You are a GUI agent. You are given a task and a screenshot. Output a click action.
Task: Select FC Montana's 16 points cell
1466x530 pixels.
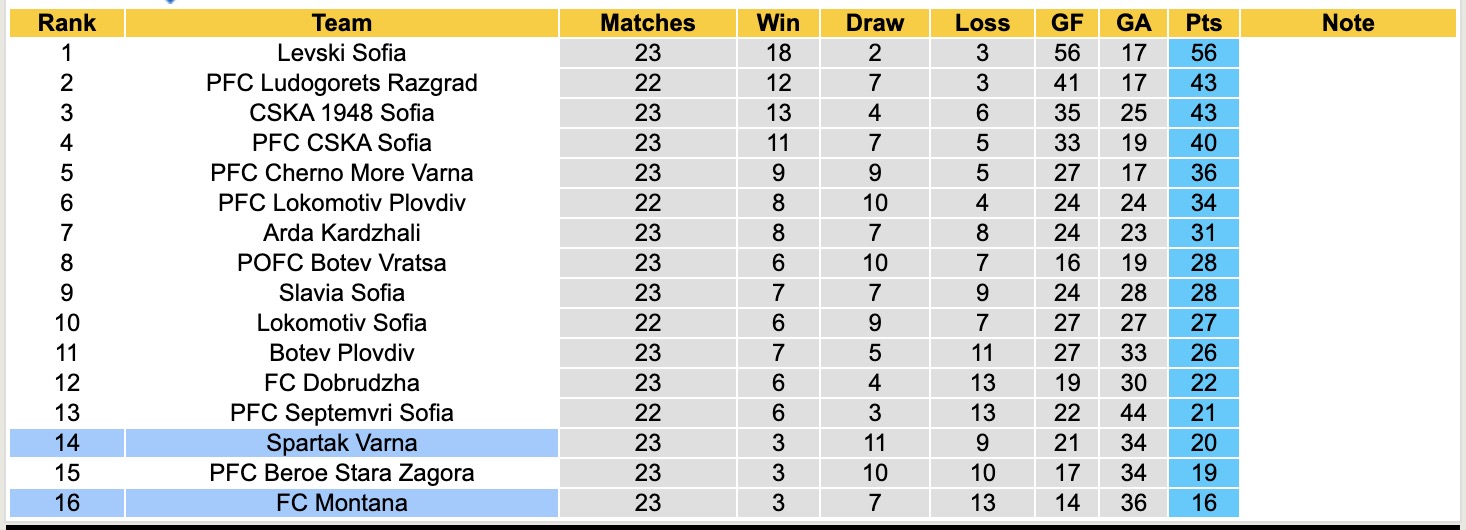(1203, 503)
